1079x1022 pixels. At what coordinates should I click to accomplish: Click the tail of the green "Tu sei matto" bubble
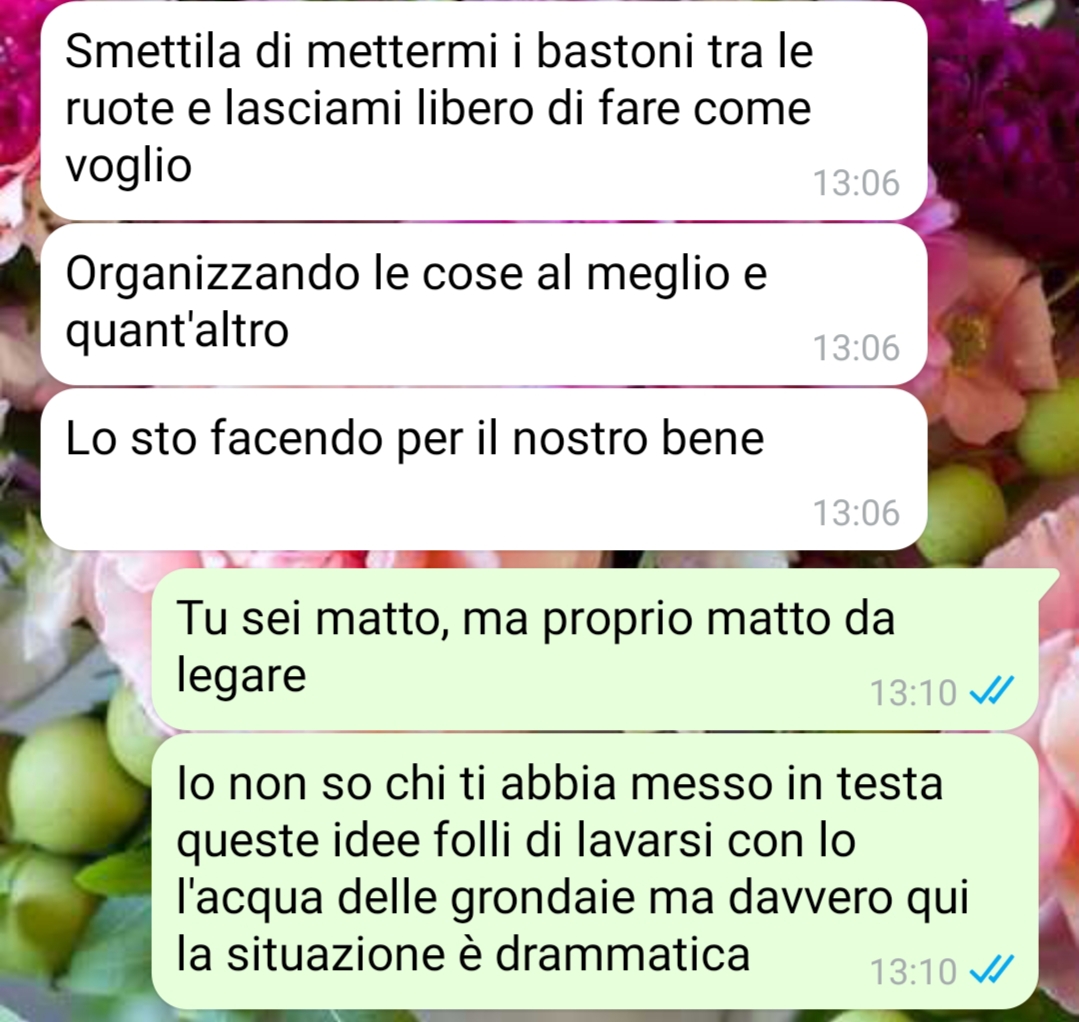pyautogui.click(x=1047, y=582)
